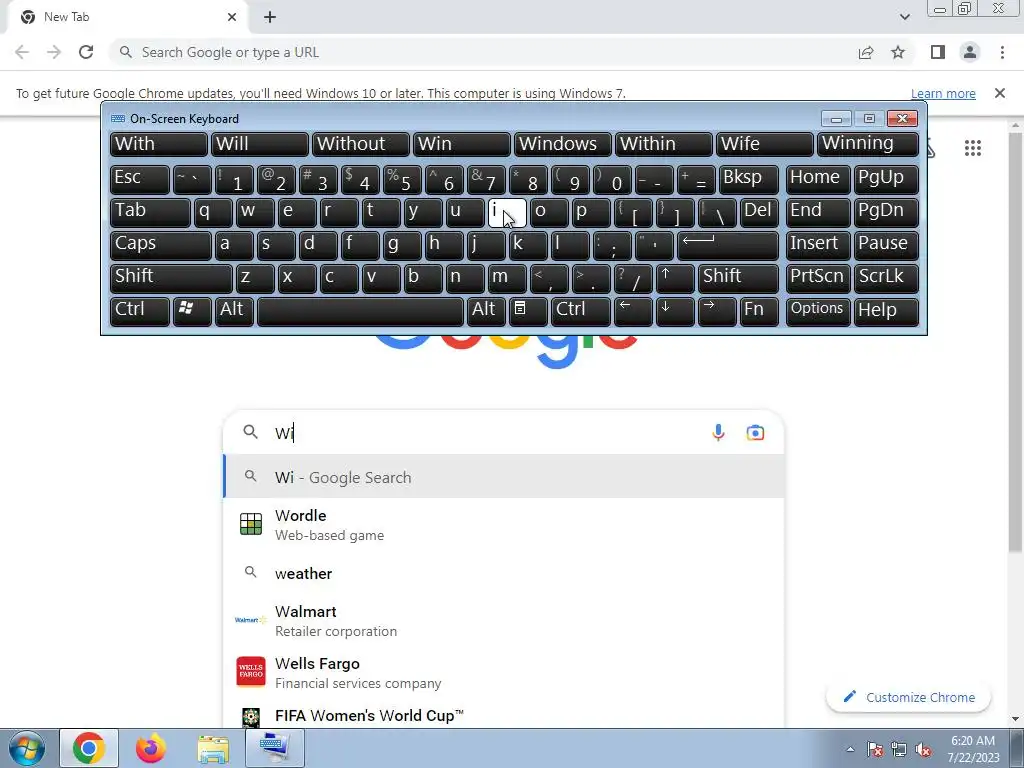The width and height of the screenshot is (1024, 768).
Task: Click the muted volume tray icon
Action: (923, 750)
